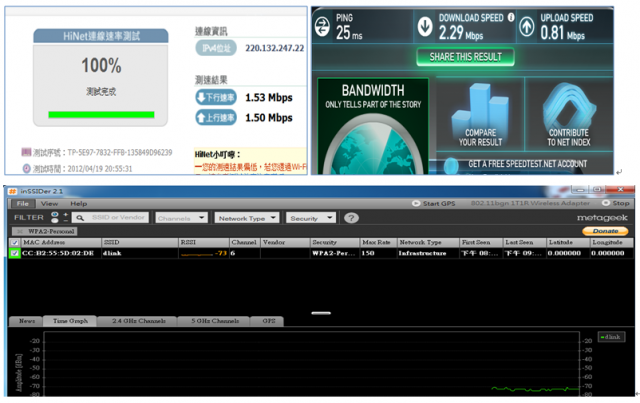Click the -73 RSSI value
Screen dimensions: 640x403
click(x=221, y=253)
